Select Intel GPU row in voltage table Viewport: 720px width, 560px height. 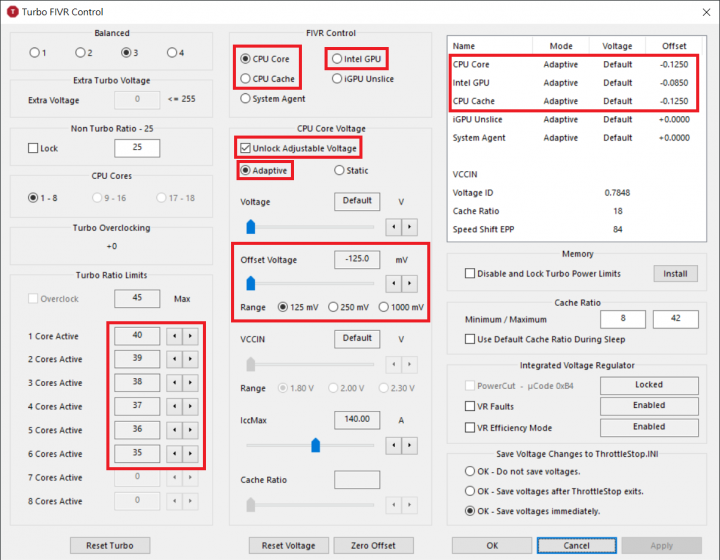[x=574, y=83]
